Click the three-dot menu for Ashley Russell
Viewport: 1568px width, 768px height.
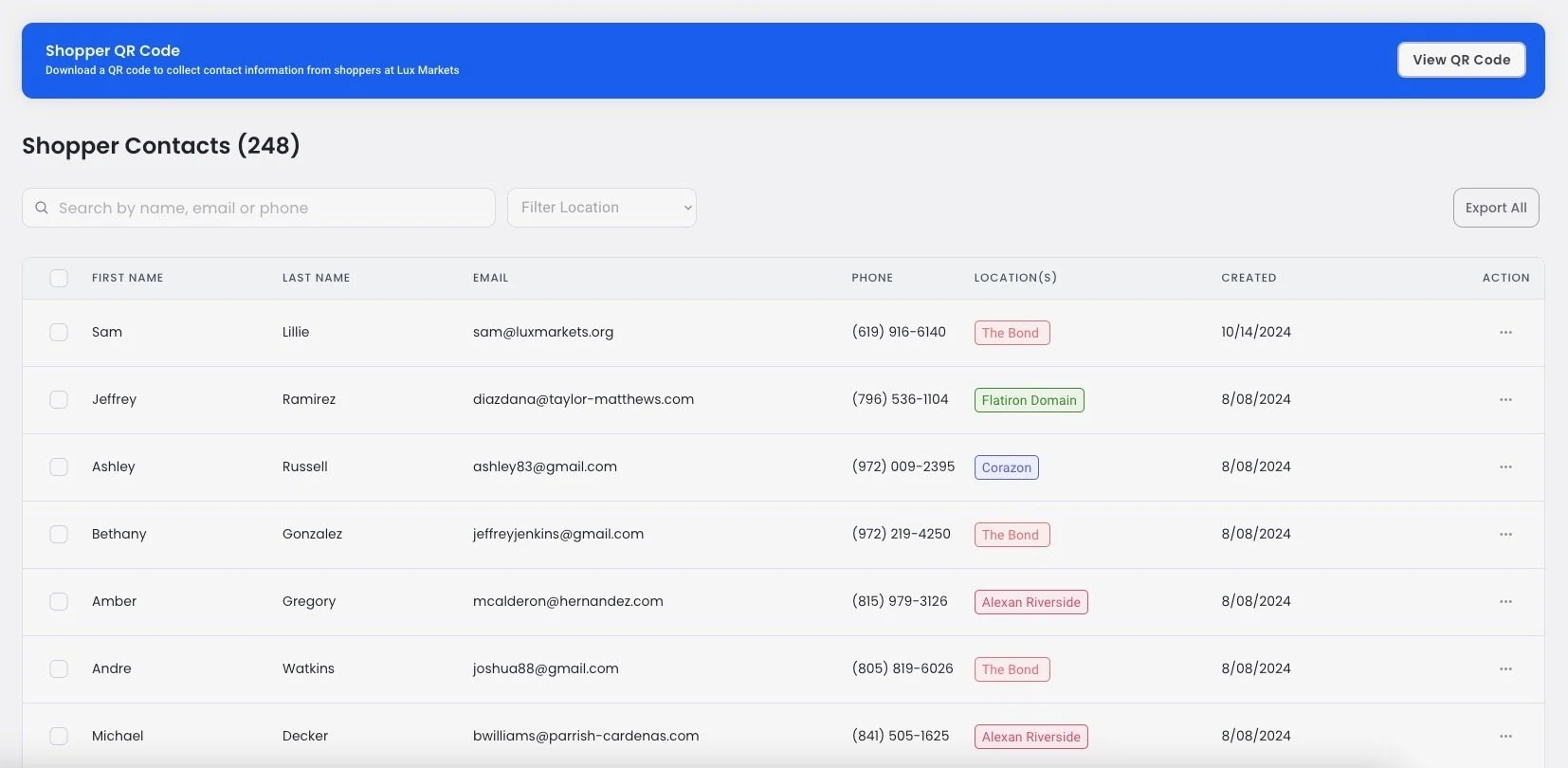pos(1505,467)
